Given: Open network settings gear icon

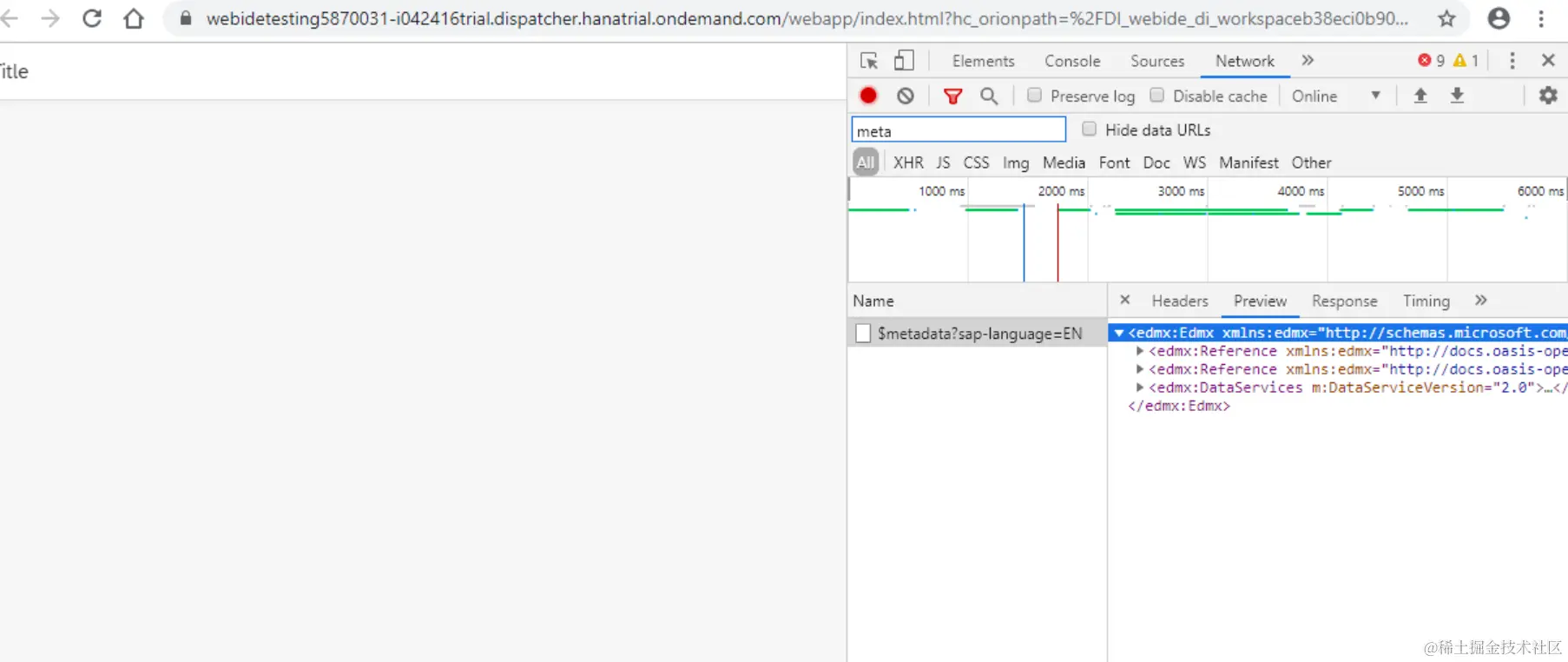Looking at the screenshot, I should 1548,96.
